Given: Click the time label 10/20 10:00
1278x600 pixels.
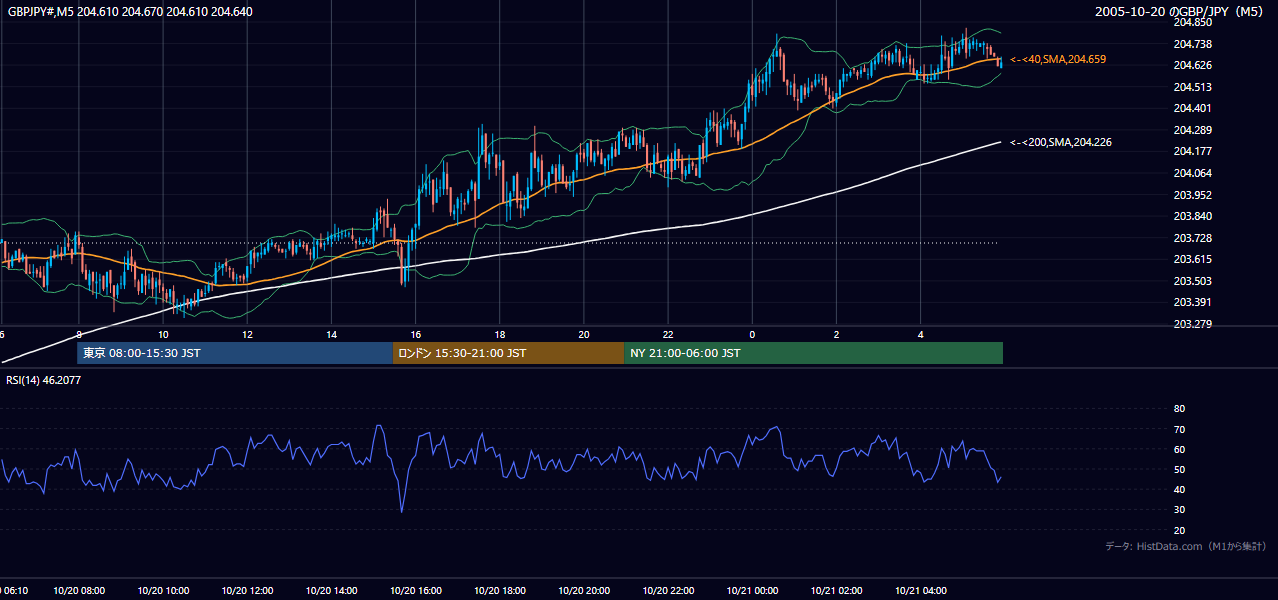Looking at the screenshot, I should pyautogui.click(x=162, y=591).
